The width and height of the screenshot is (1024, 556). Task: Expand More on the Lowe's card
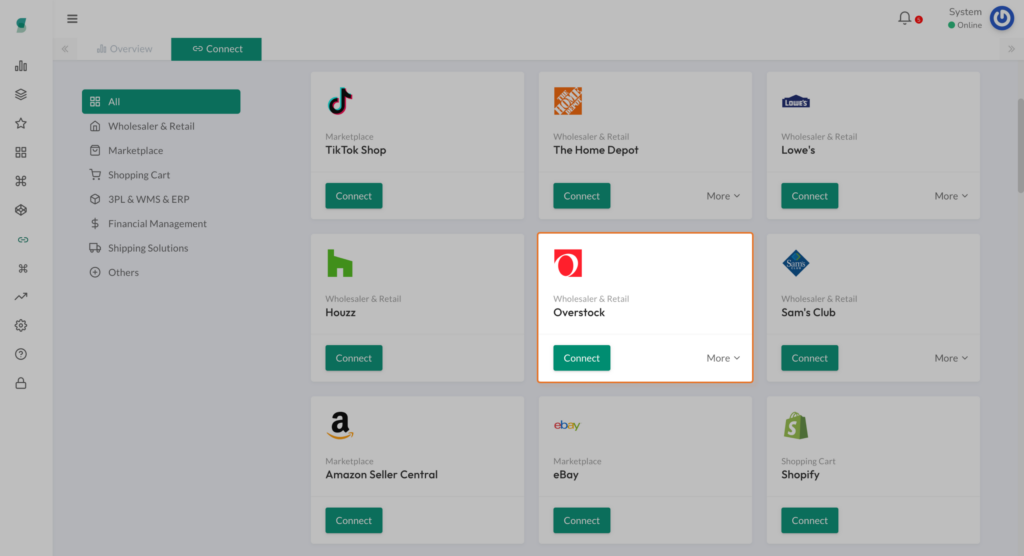[x=951, y=196]
